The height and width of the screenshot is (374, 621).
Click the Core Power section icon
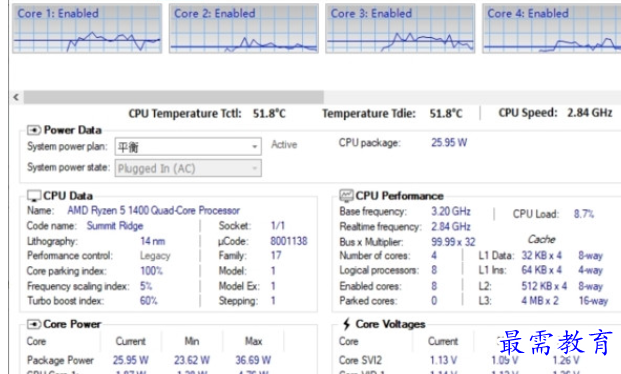tap(34, 324)
